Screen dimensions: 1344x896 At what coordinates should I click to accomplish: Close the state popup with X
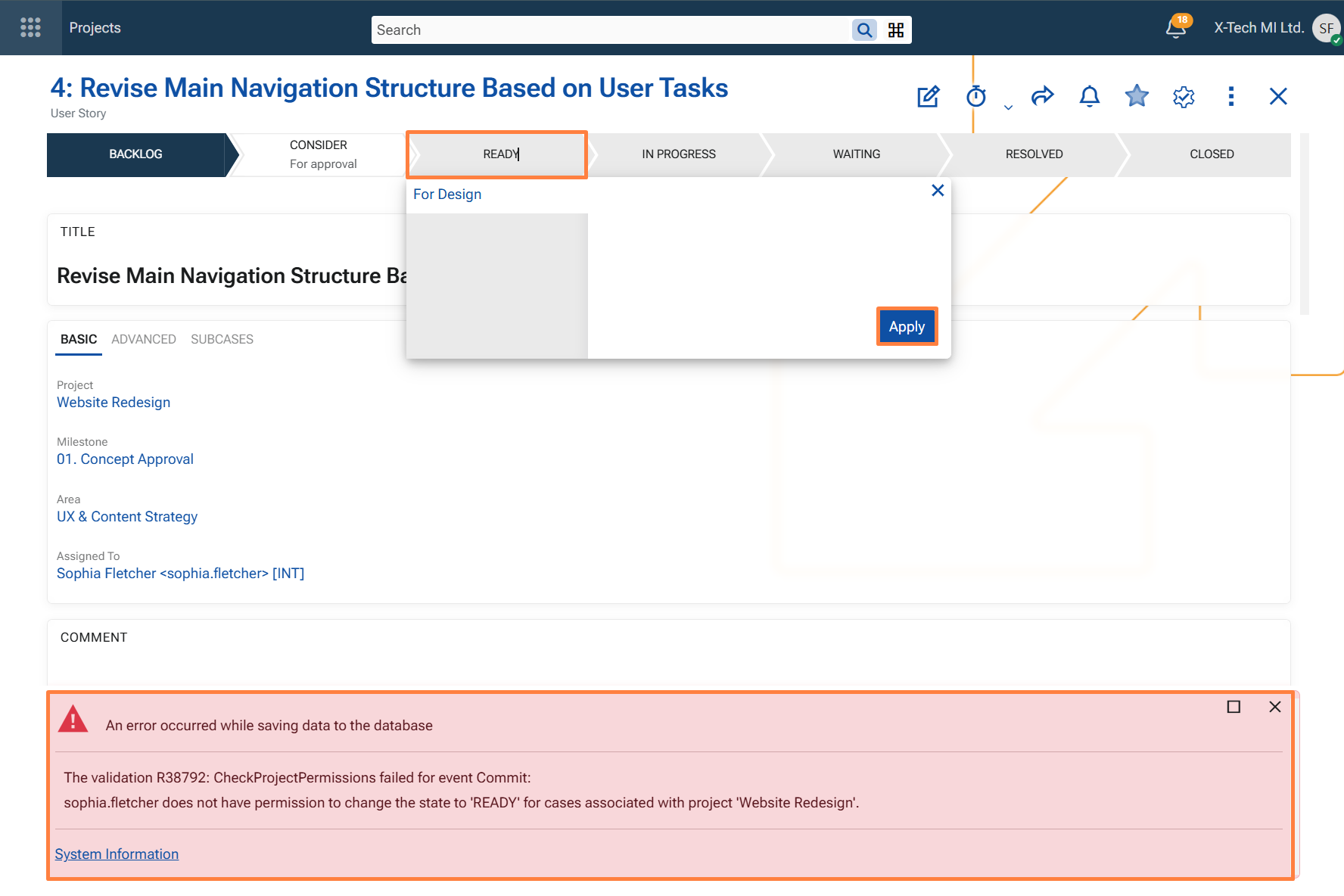(x=938, y=191)
